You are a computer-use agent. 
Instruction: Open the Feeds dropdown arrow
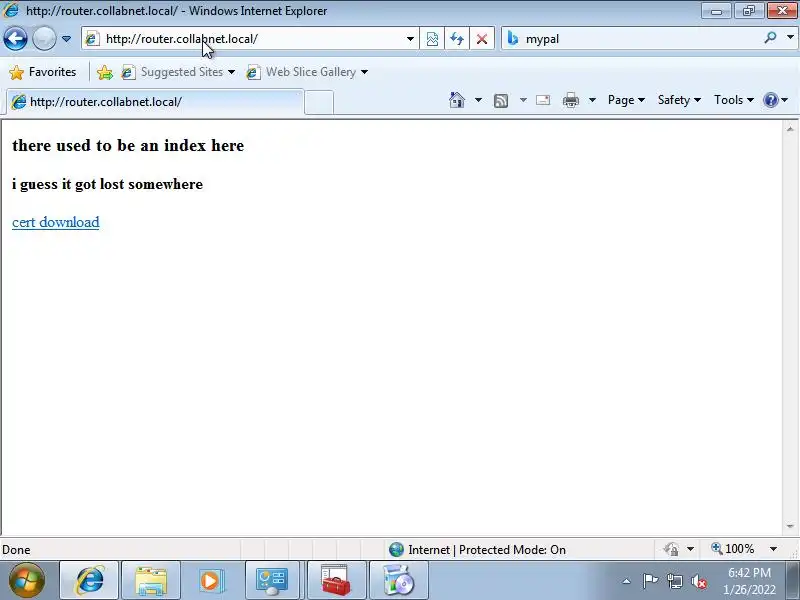point(523,100)
